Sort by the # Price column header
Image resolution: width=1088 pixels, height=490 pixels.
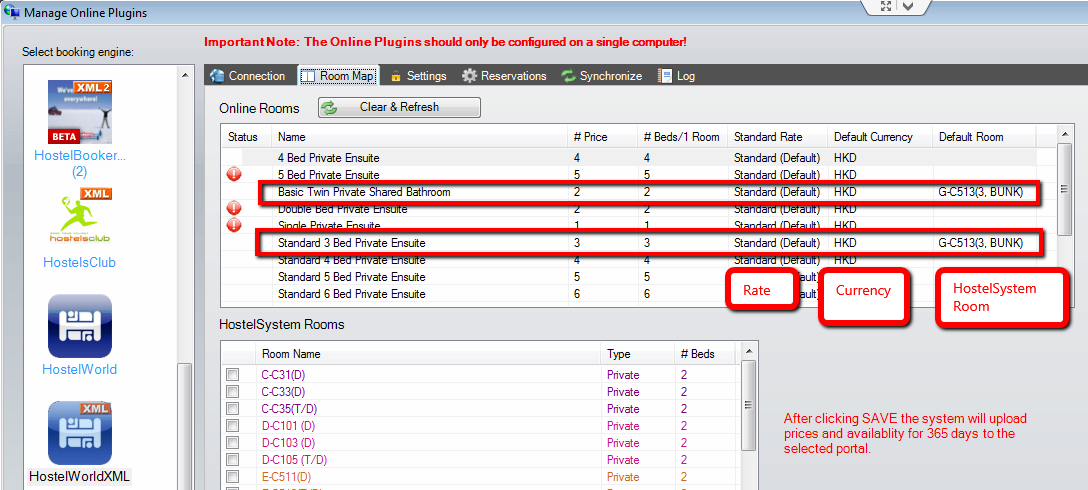(602, 137)
